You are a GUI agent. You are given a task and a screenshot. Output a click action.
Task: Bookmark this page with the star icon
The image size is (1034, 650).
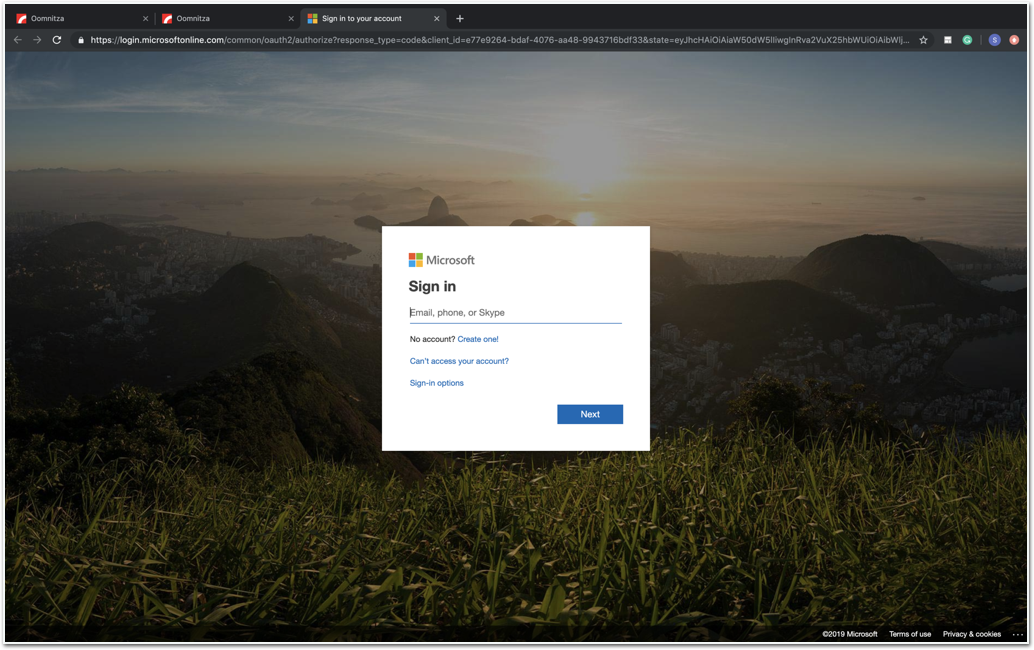click(923, 40)
